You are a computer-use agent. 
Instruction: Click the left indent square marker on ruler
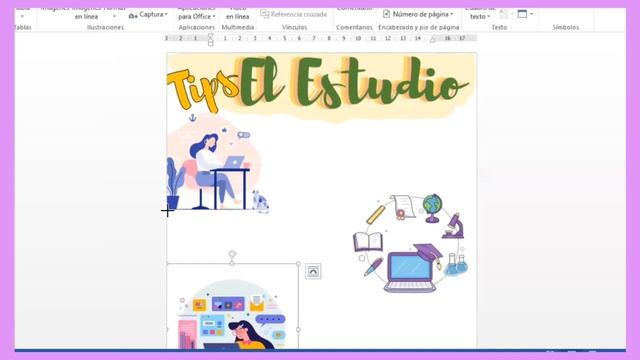point(211,43)
